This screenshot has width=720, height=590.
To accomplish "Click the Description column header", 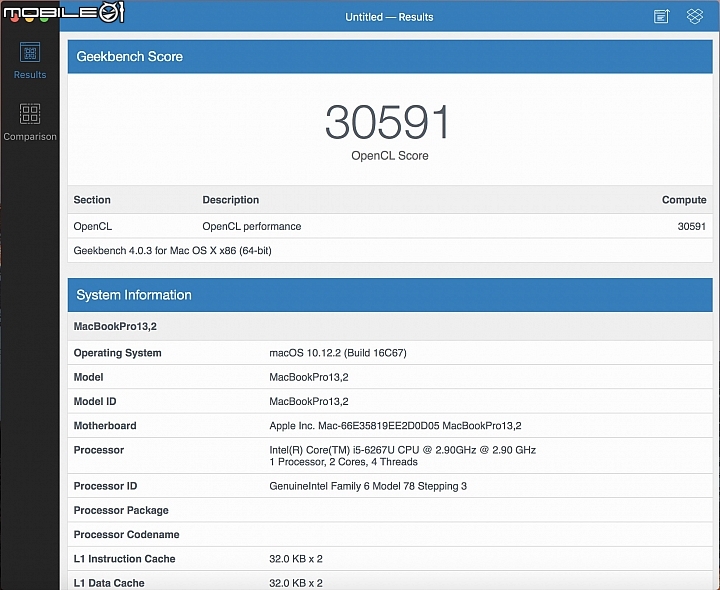I will [231, 200].
